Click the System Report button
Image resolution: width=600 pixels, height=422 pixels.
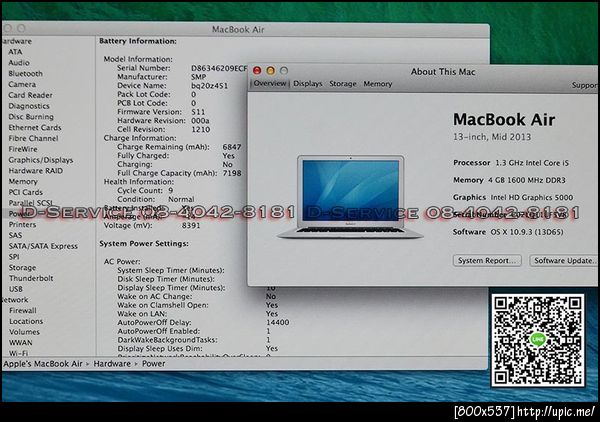click(487, 261)
